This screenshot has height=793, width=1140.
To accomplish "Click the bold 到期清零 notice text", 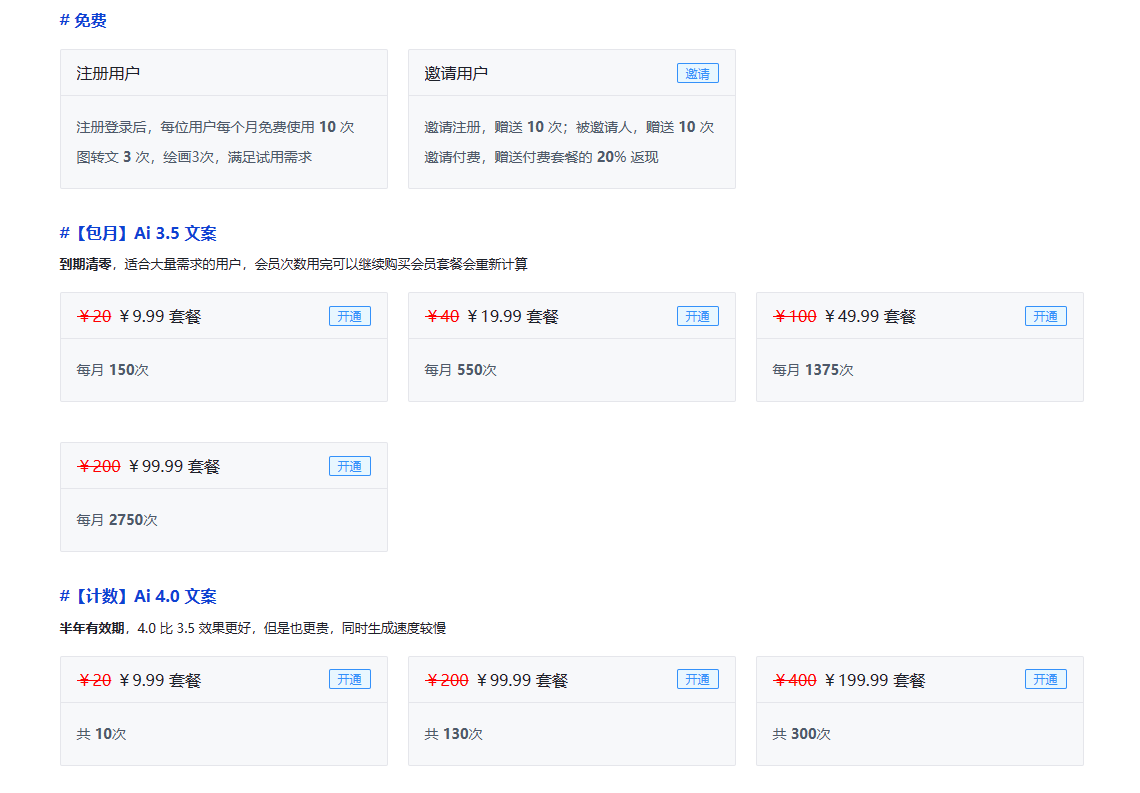I will [x=85, y=264].
